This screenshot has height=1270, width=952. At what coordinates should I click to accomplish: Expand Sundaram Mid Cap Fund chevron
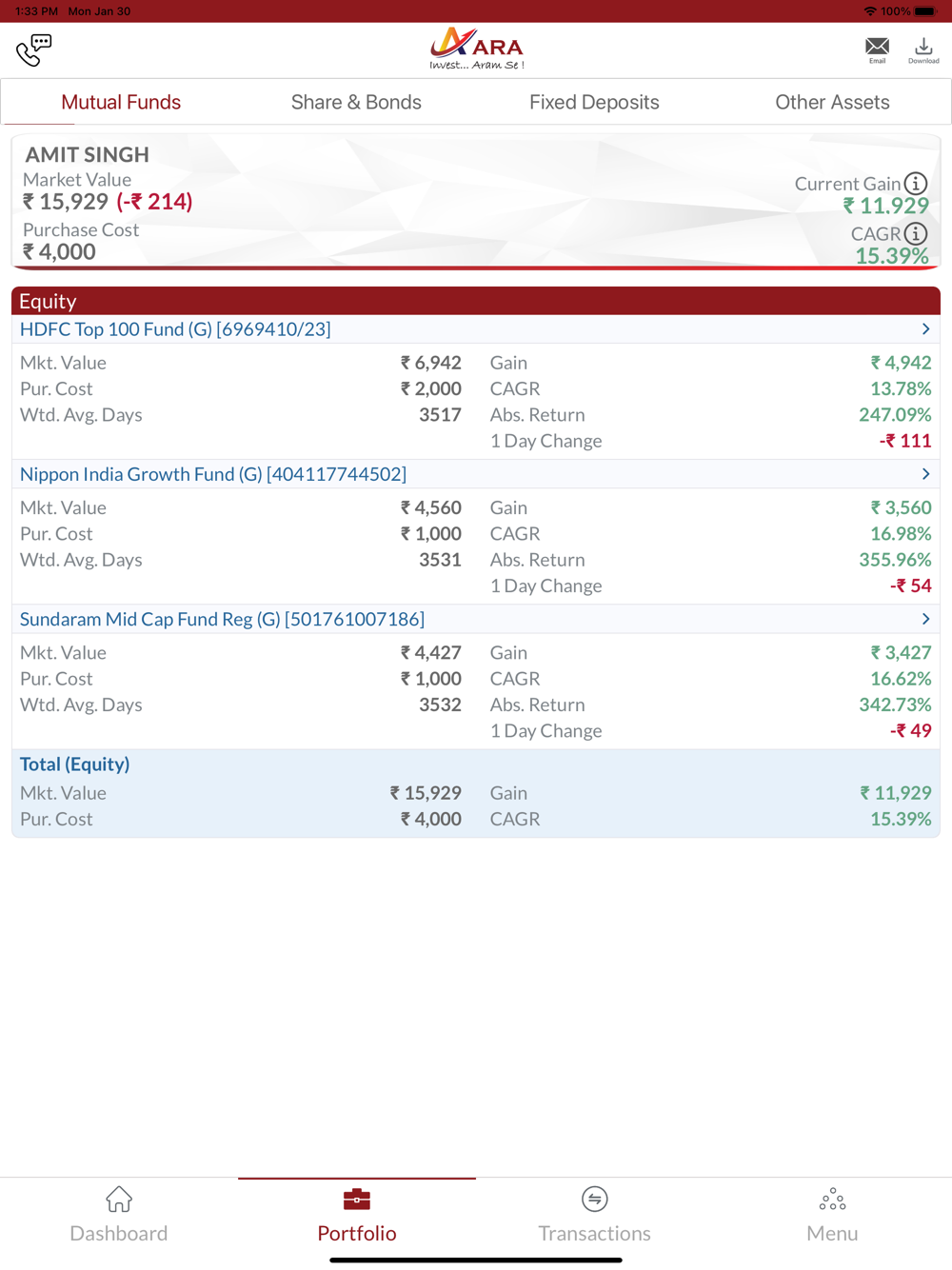(925, 619)
